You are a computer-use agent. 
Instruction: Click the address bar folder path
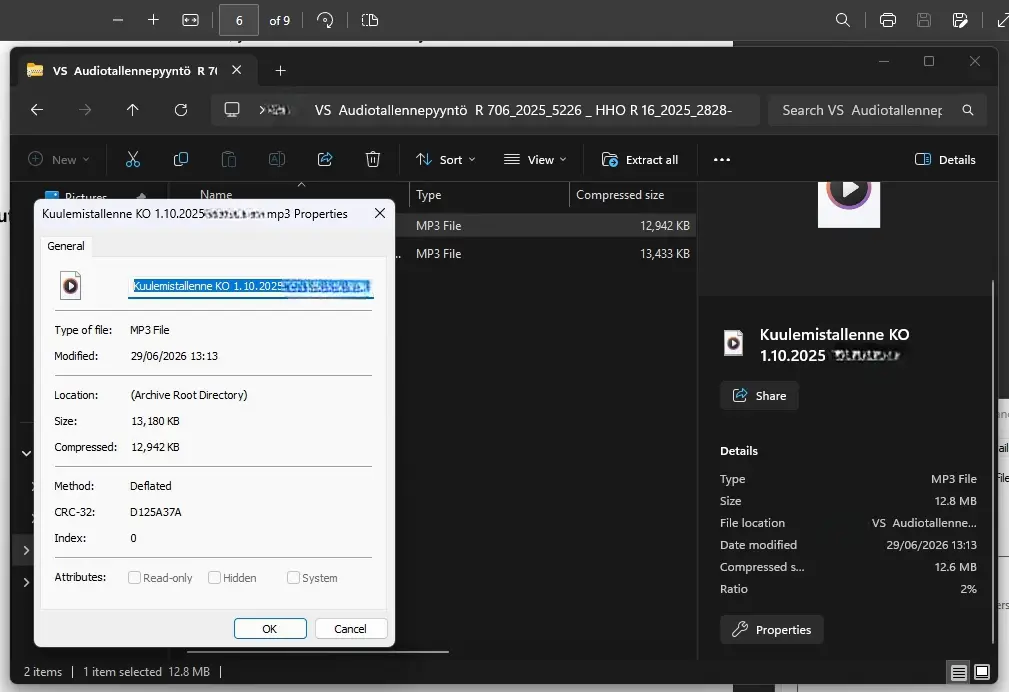point(523,110)
